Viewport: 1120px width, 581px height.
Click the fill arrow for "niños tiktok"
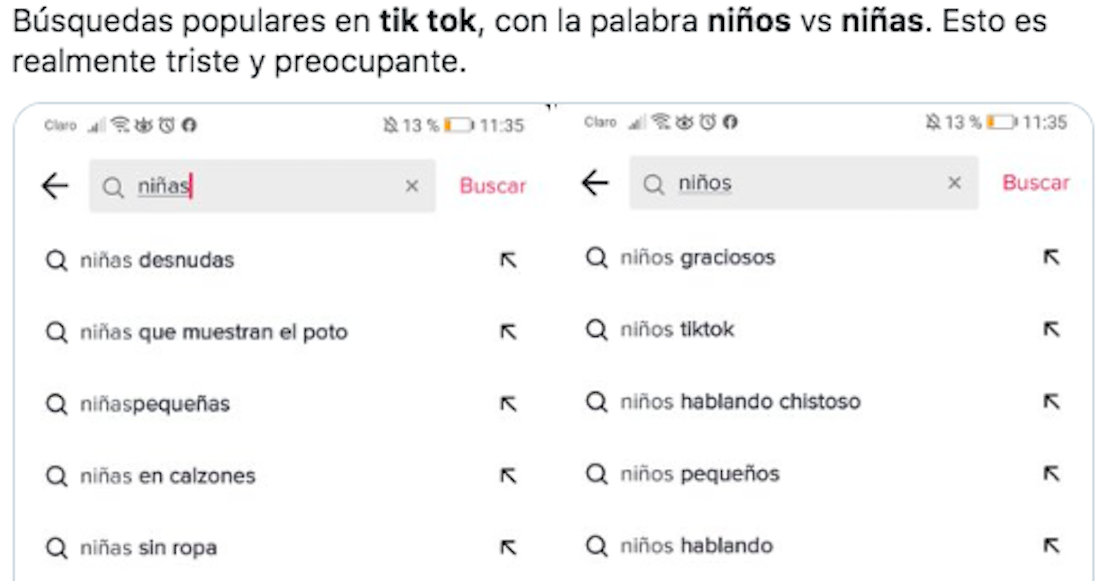[1051, 329]
